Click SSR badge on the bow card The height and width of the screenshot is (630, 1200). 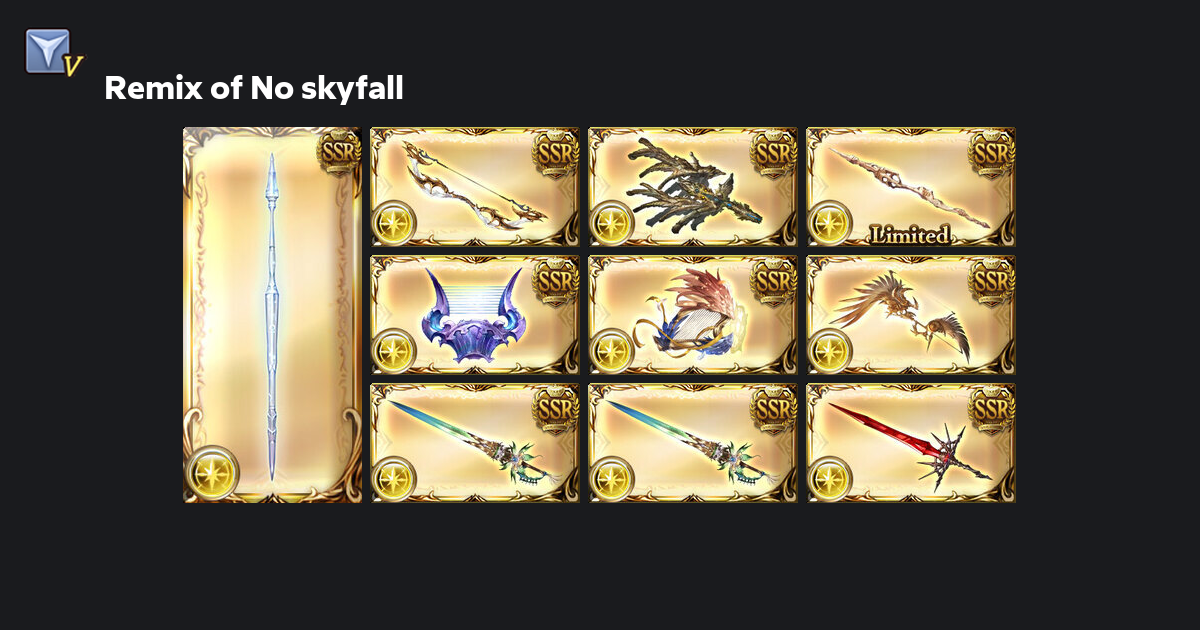coord(556,152)
